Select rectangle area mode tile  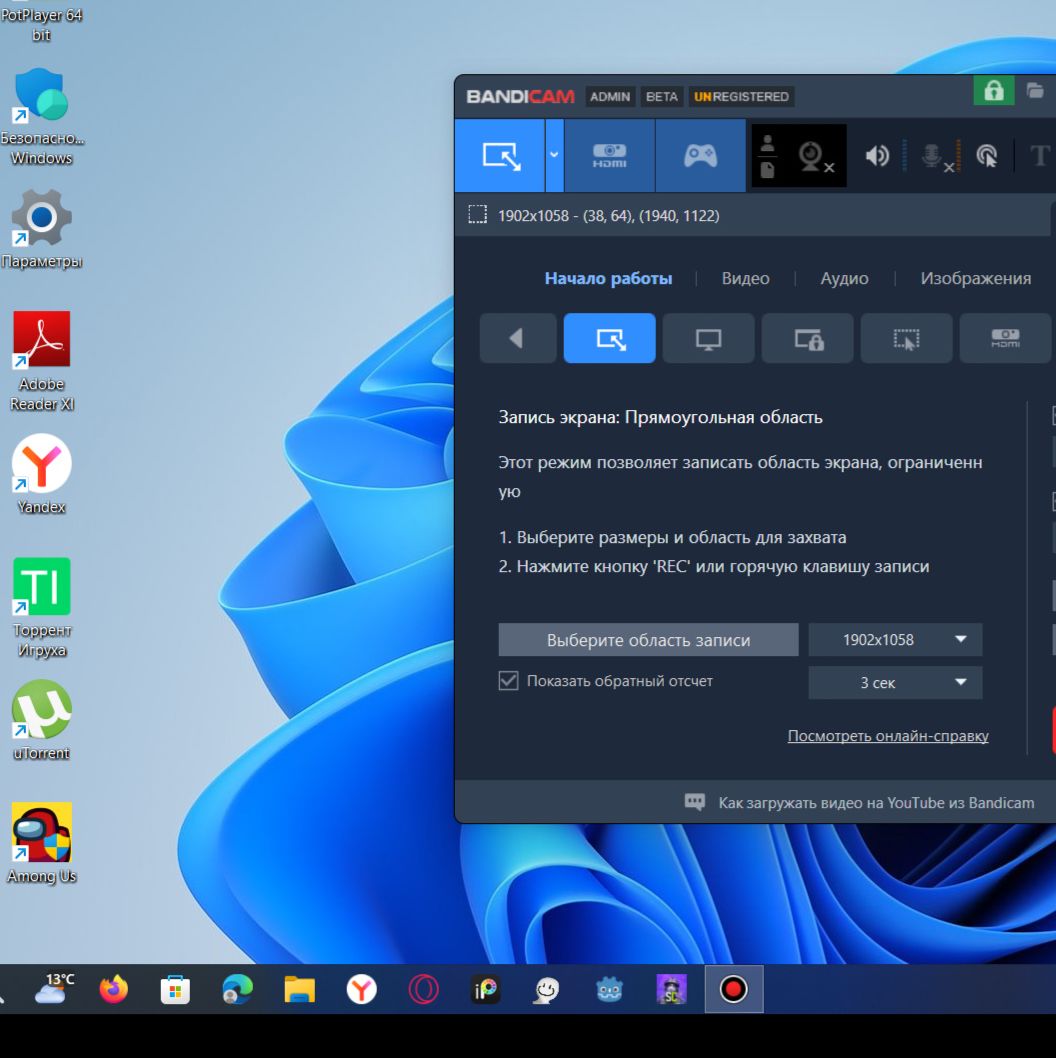click(x=609, y=338)
